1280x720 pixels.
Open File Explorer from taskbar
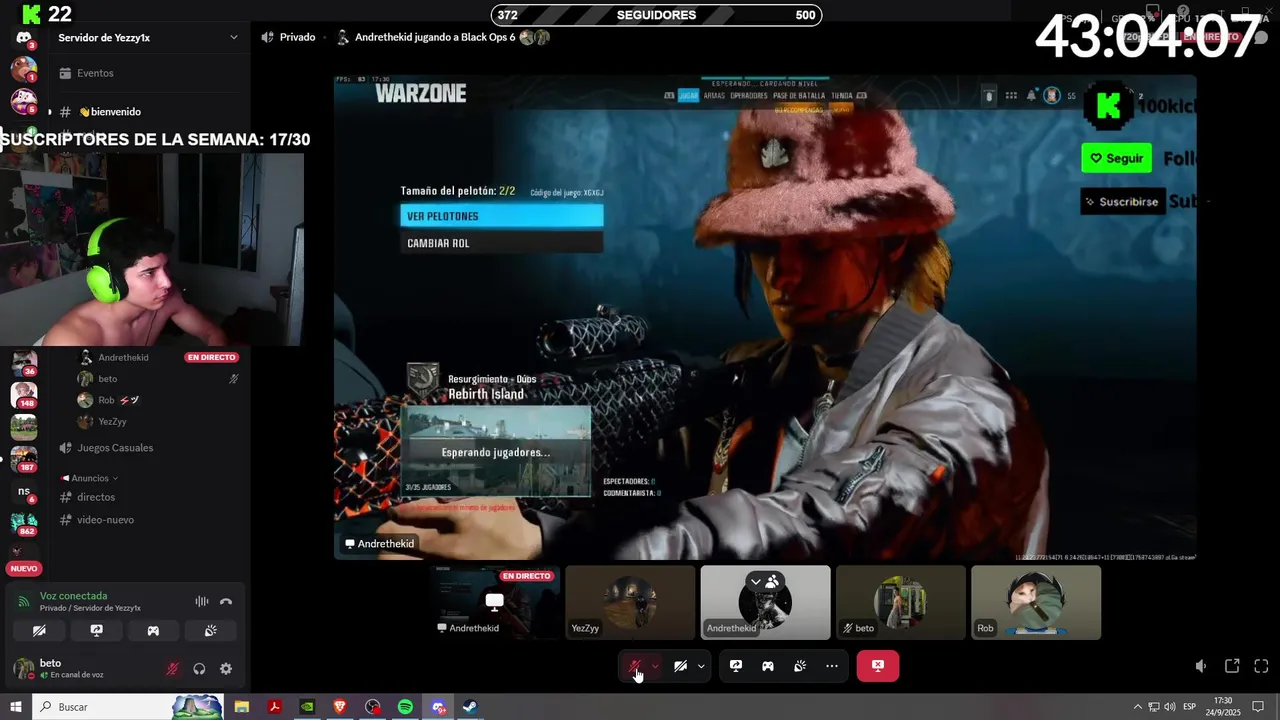[242, 707]
